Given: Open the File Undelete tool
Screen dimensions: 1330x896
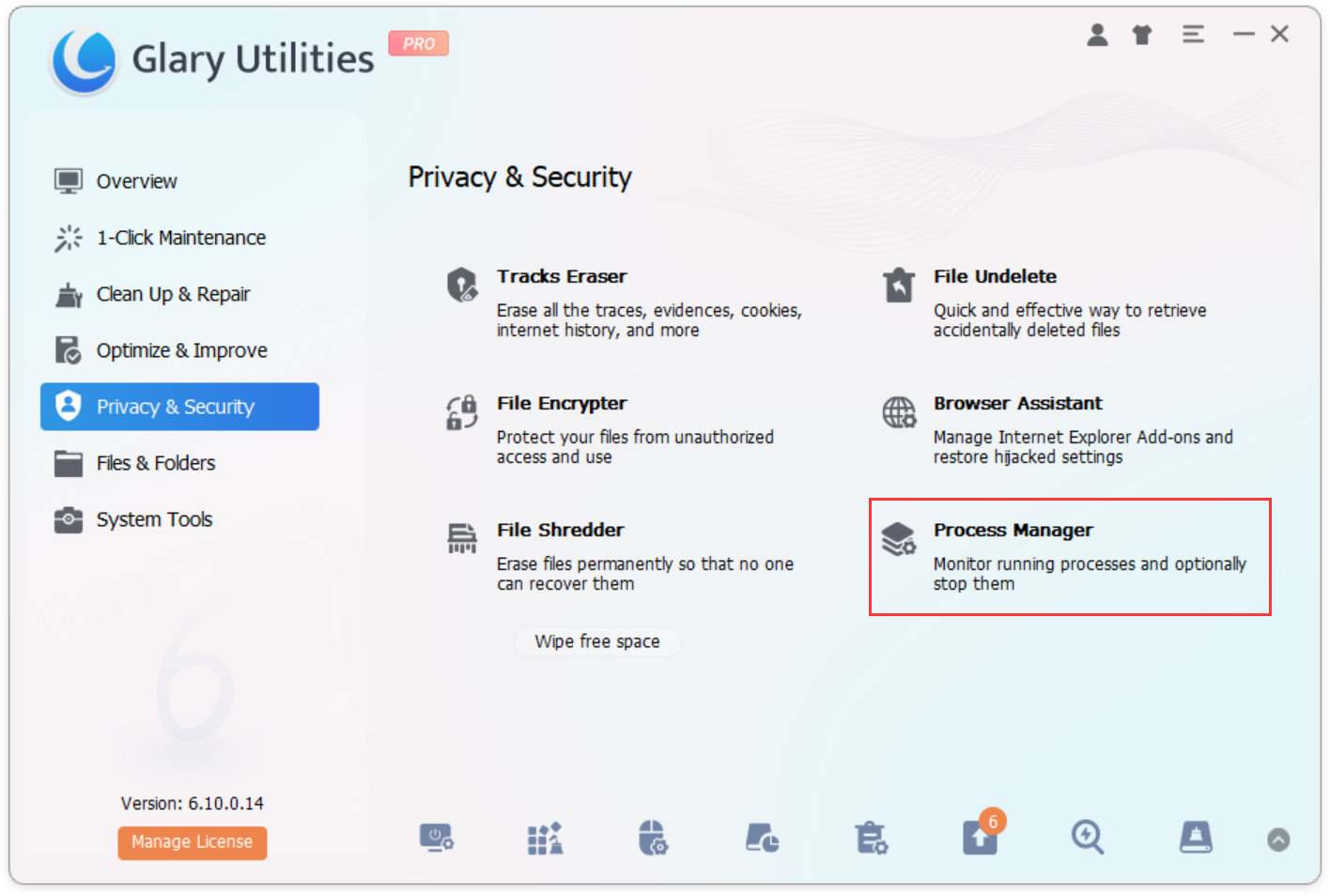Looking at the screenshot, I should pyautogui.click(x=995, y=276).
